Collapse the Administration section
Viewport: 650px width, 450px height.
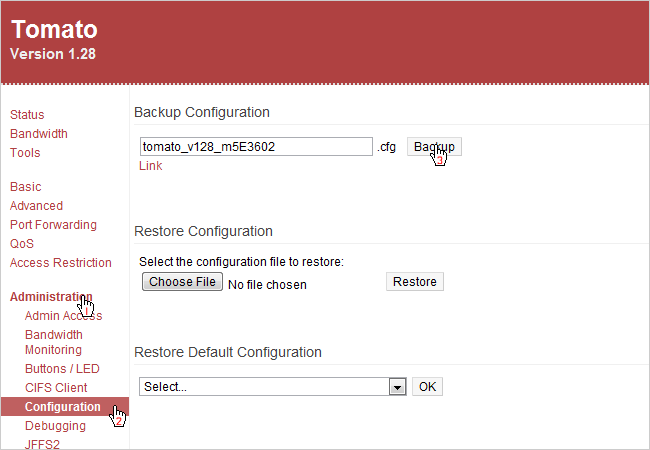pyautogui.click(x=50, y=297)
